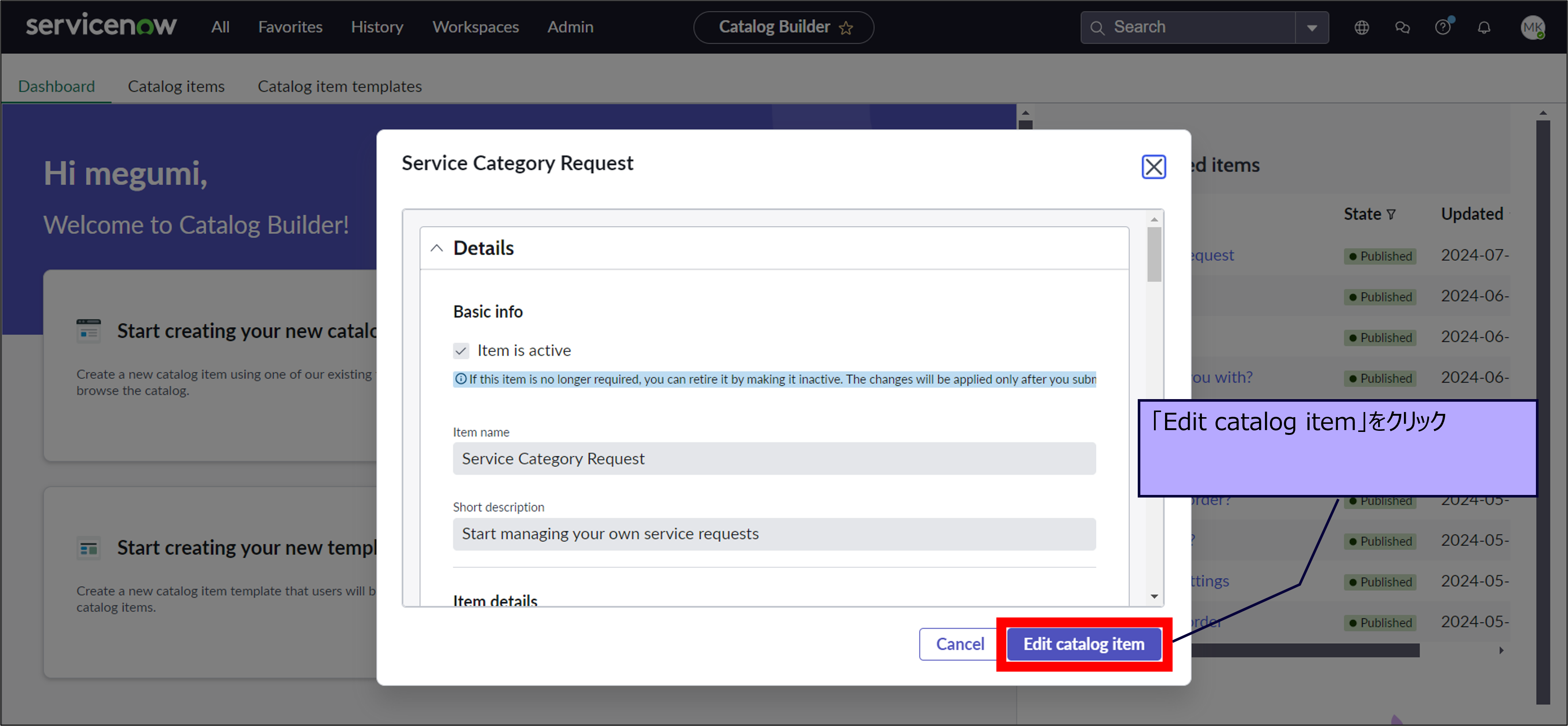Click the State column filter icon

[1391, 214]
